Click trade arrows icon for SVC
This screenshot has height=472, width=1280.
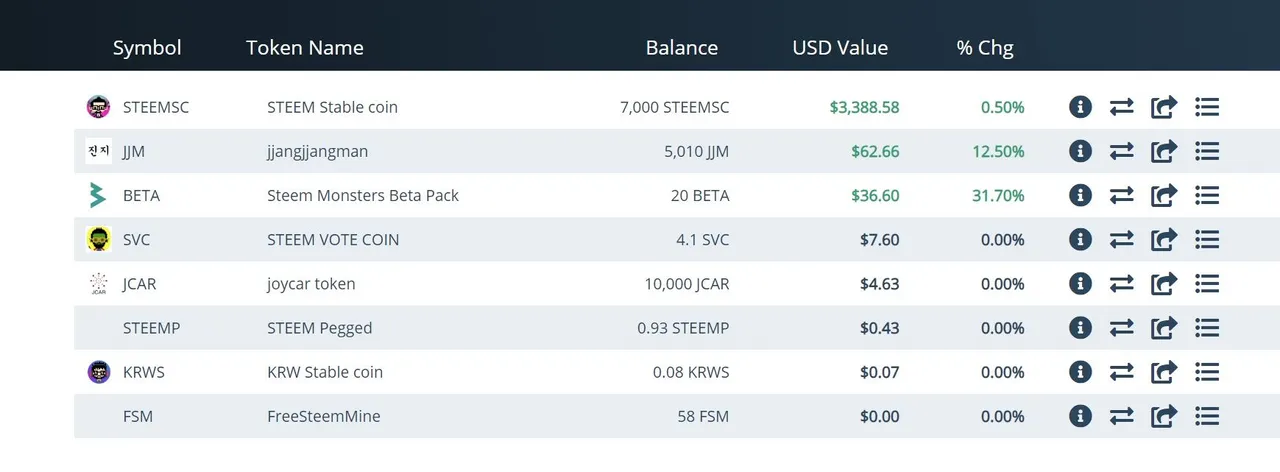(x=1122, y=239)
